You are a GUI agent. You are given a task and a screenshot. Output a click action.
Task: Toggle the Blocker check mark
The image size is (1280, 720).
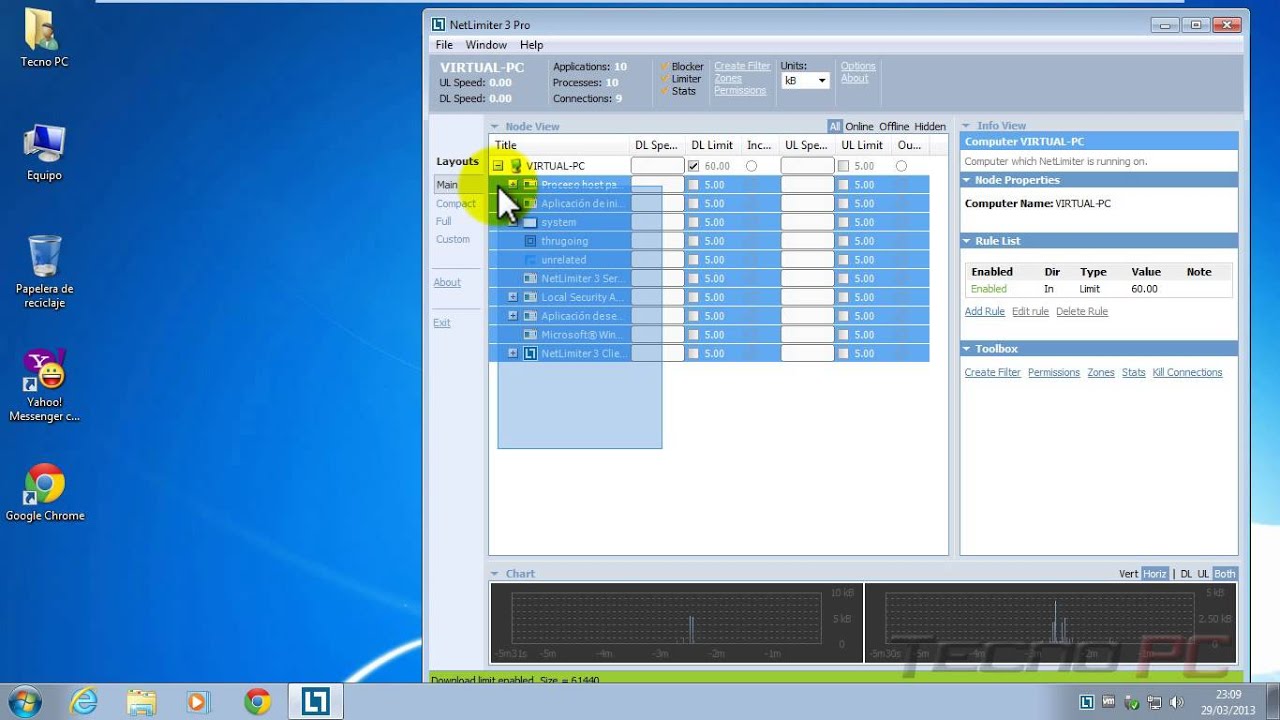(664, 67)
